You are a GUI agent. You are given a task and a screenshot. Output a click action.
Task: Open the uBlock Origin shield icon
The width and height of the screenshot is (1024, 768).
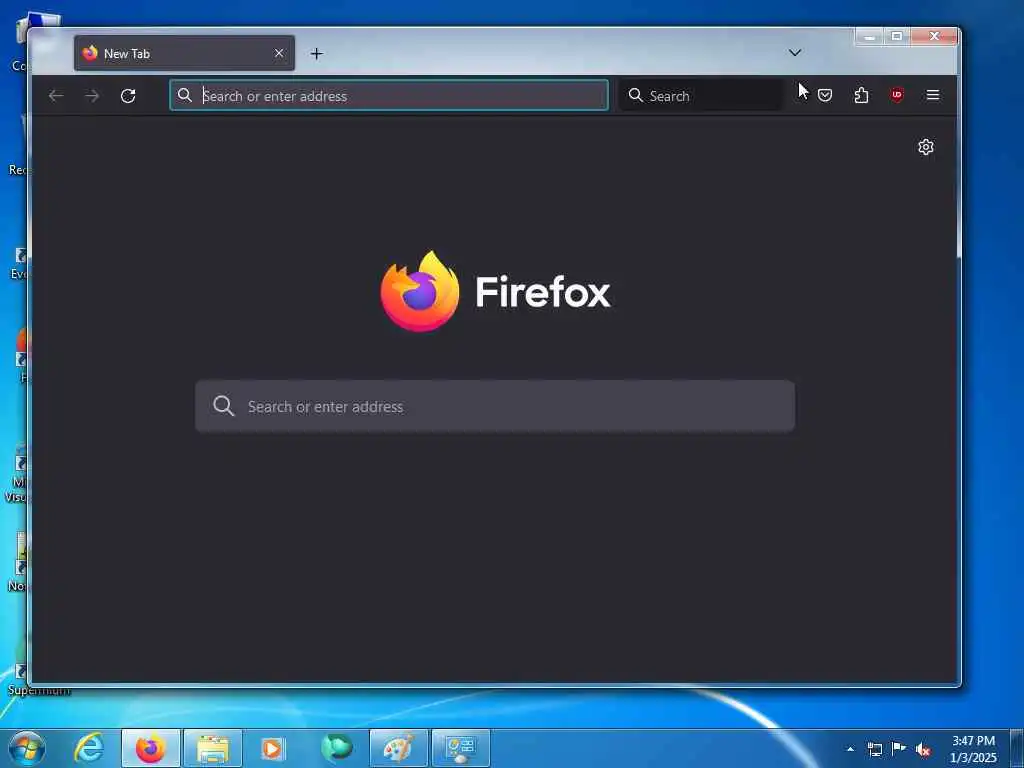(897, 95)
